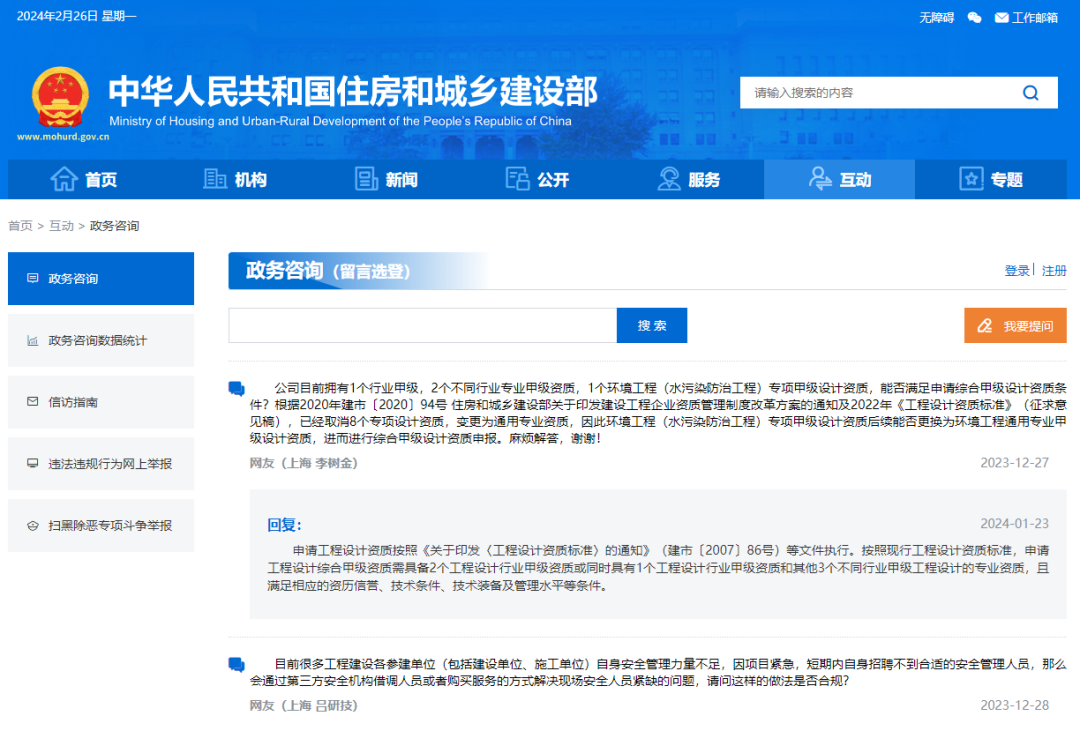The height and width of the screenshot is (731, 1080).
Task: Open 信访指南 in the sidebar
Action: pyautogui.click(x=101, y=402)
